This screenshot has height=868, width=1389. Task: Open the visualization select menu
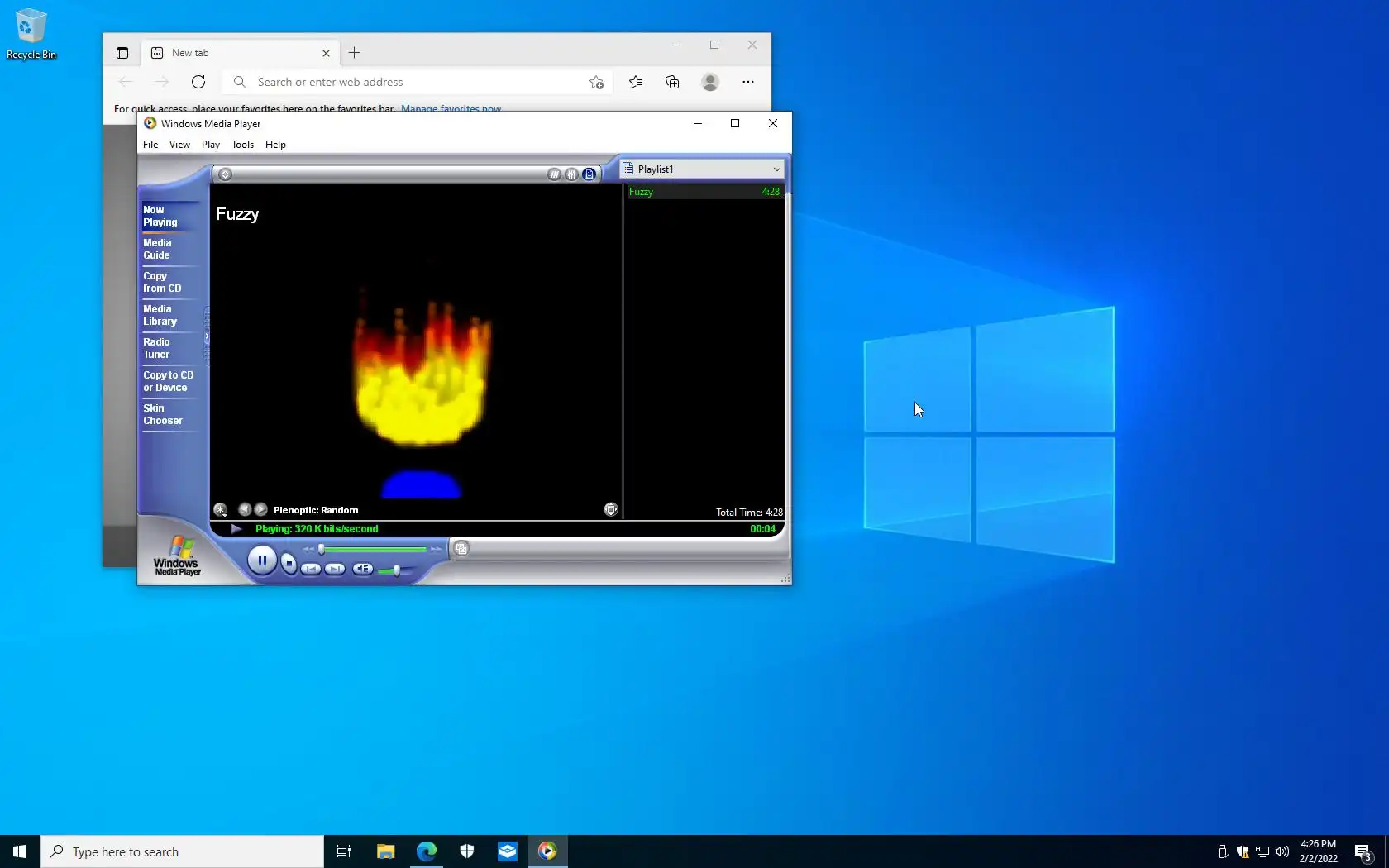coord(220,510)
